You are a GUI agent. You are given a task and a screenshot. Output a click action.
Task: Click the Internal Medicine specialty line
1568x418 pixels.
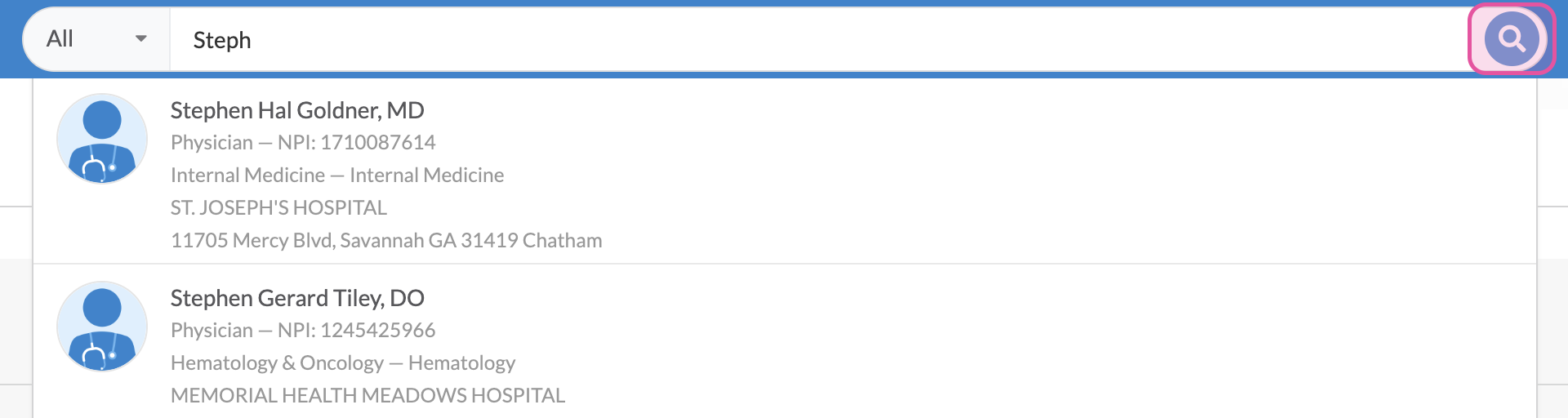(337, 176)
